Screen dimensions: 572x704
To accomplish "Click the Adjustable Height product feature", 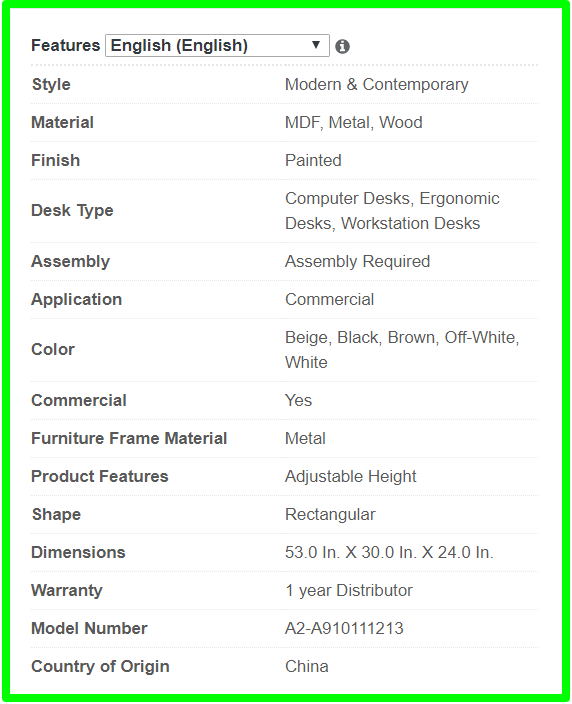I will tap(351, 476).
